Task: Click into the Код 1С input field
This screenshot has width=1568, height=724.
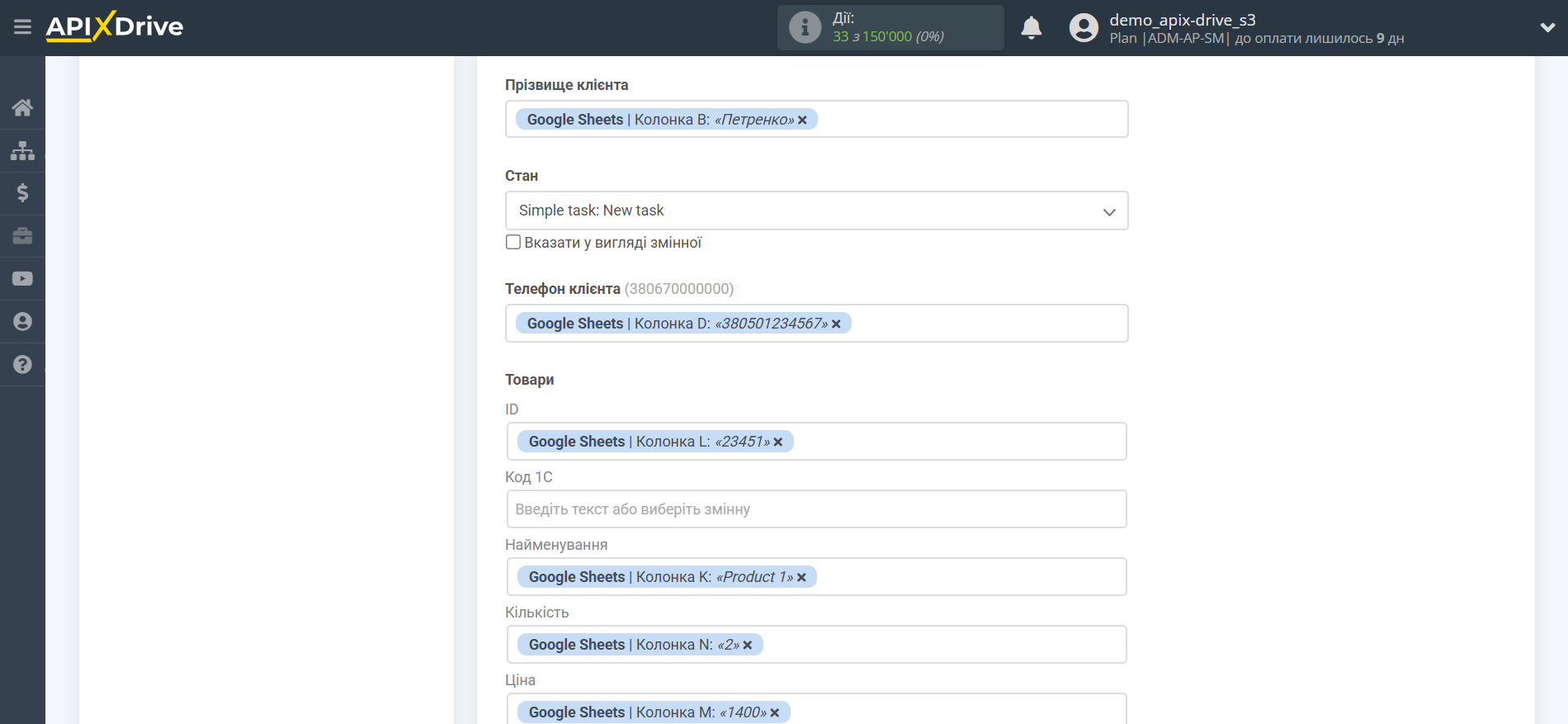Action: pos(816,509)
